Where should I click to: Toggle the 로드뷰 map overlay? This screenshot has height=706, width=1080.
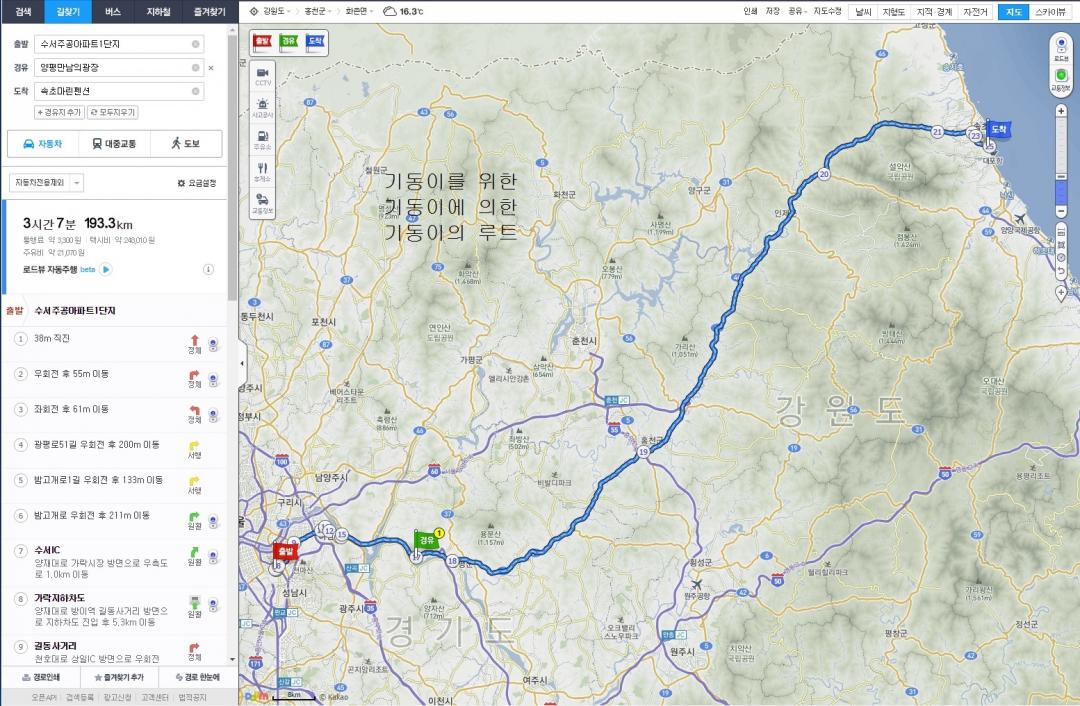pyautogui.click(x=1061, y=48)
